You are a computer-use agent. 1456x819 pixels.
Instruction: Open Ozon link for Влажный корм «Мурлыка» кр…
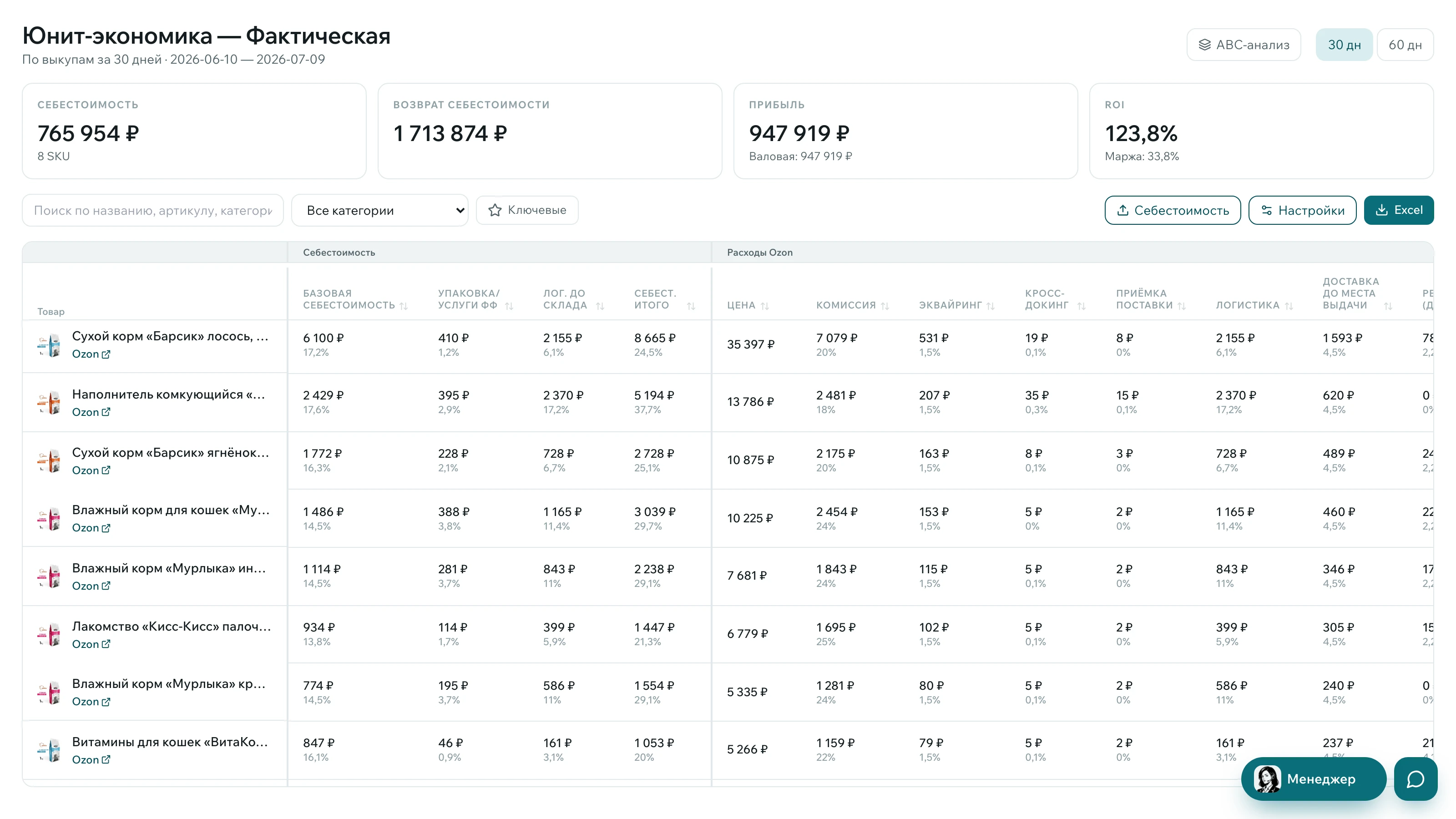(x=91, y=702)
